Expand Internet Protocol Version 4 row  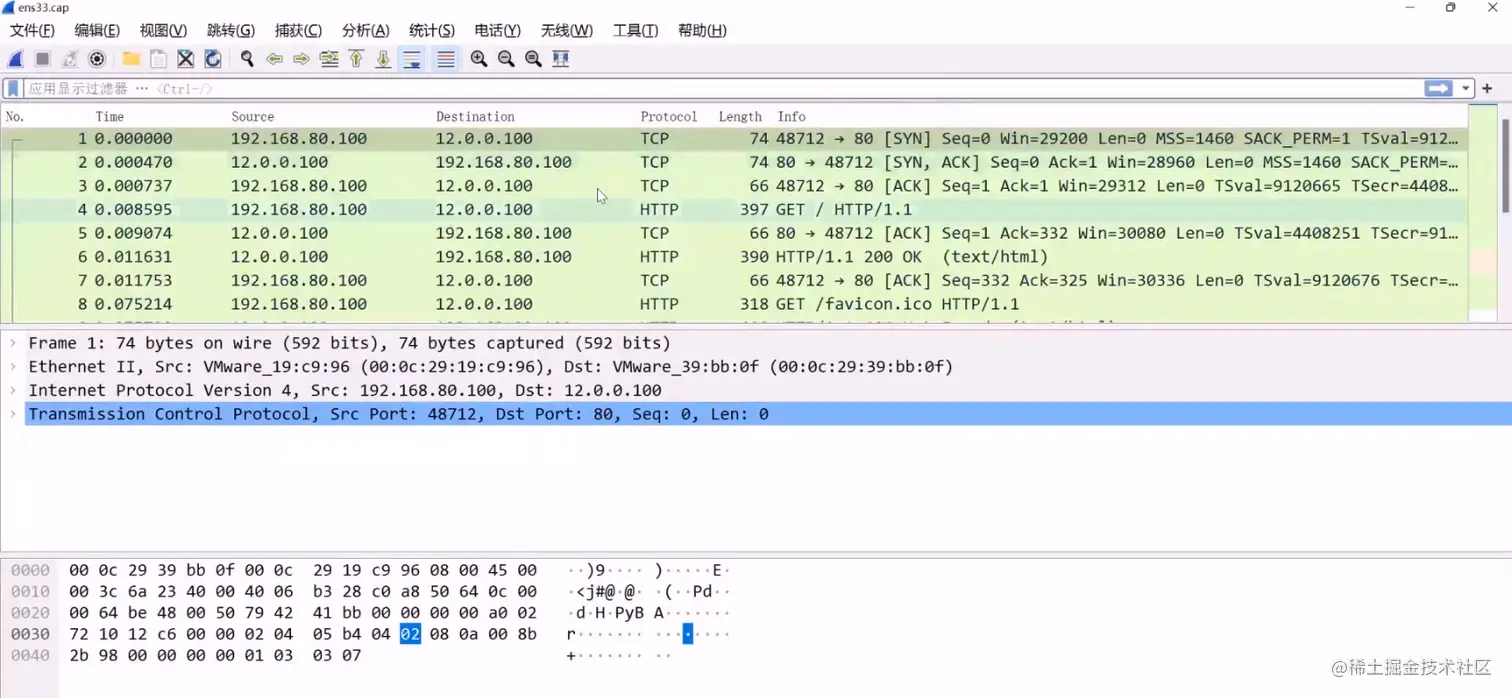click(x=13, y=390)
